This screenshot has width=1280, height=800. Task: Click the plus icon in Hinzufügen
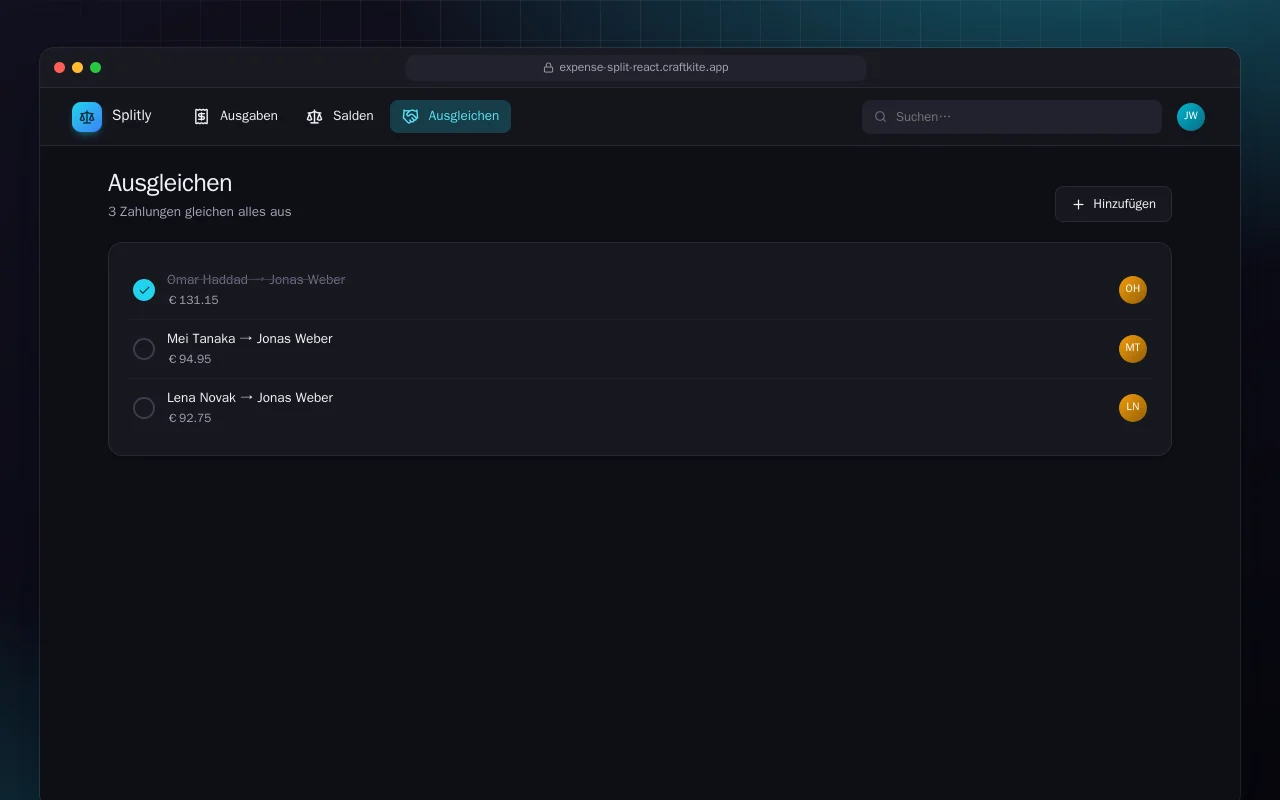1078,204
